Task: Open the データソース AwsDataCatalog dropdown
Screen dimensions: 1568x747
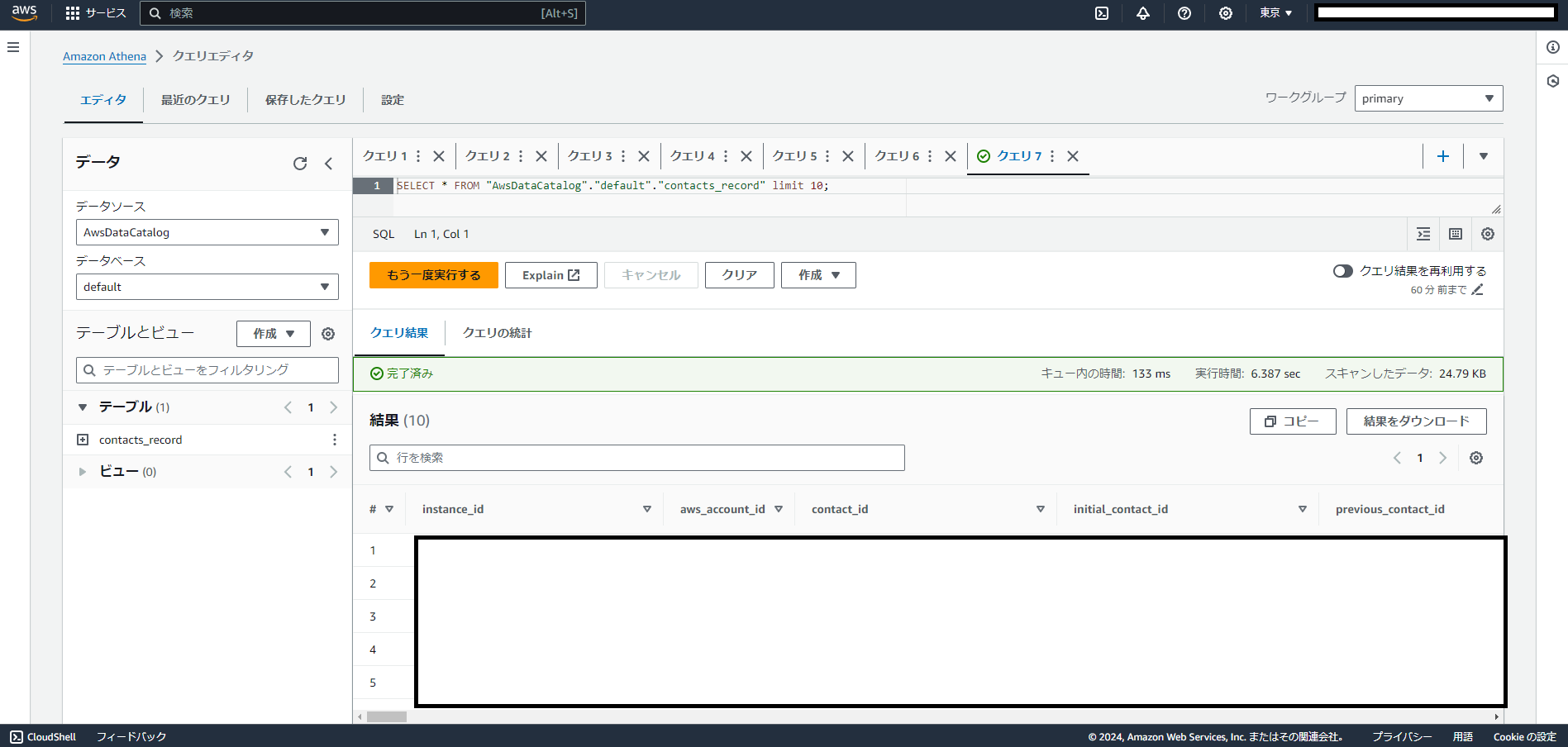Action: (x=207, y=232)
